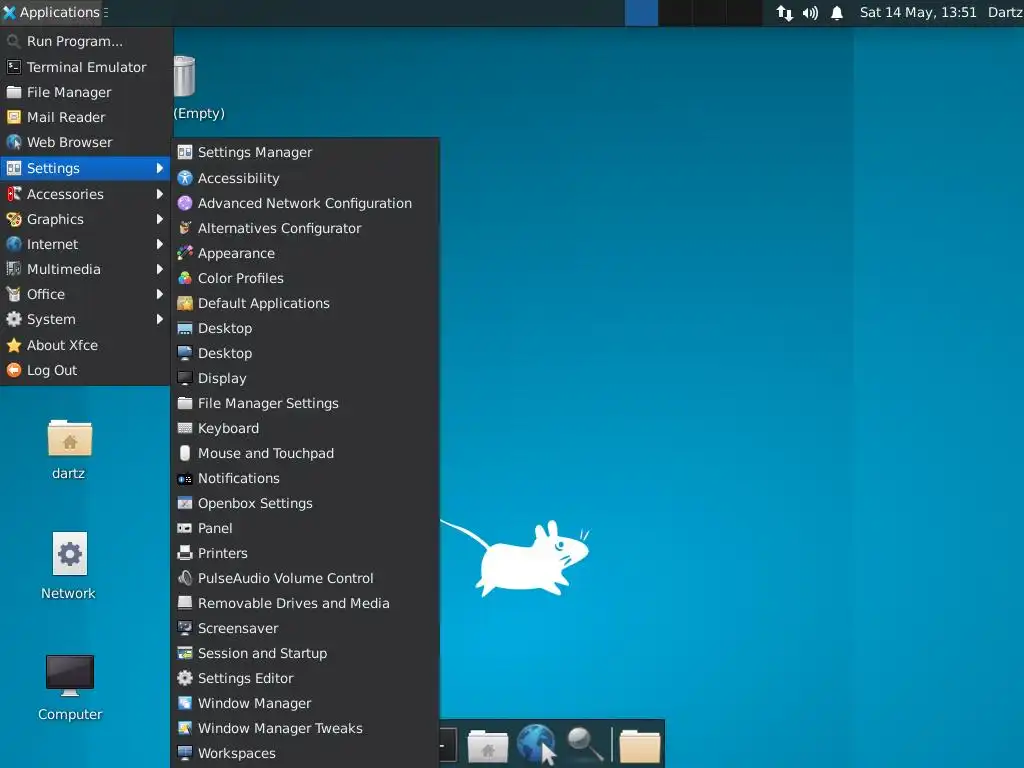Open the Network desktop icon

69,554
